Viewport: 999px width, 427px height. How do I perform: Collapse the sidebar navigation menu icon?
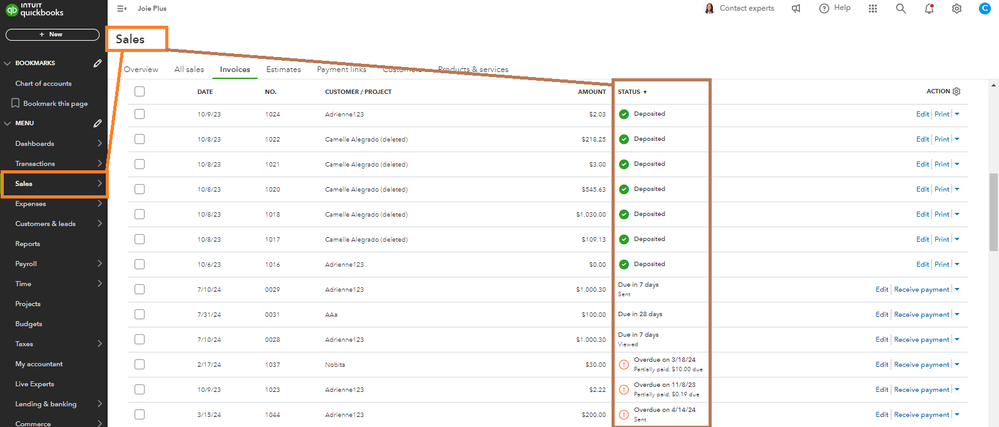click(122, 8)
